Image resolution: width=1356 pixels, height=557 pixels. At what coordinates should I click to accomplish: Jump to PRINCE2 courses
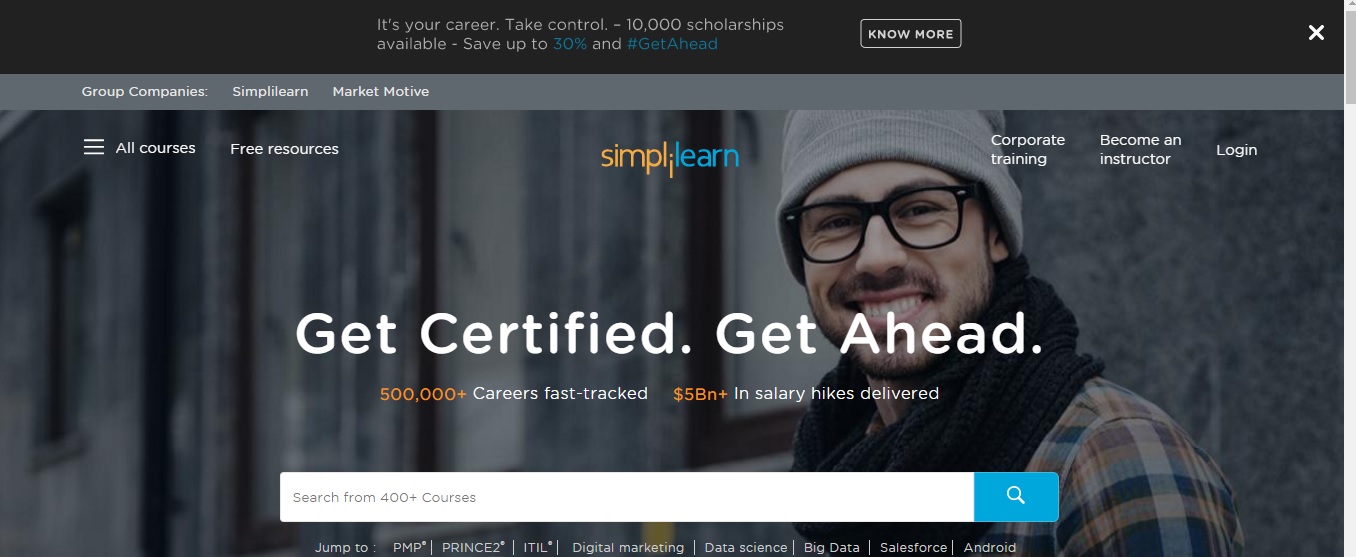[x=473, y=548]
